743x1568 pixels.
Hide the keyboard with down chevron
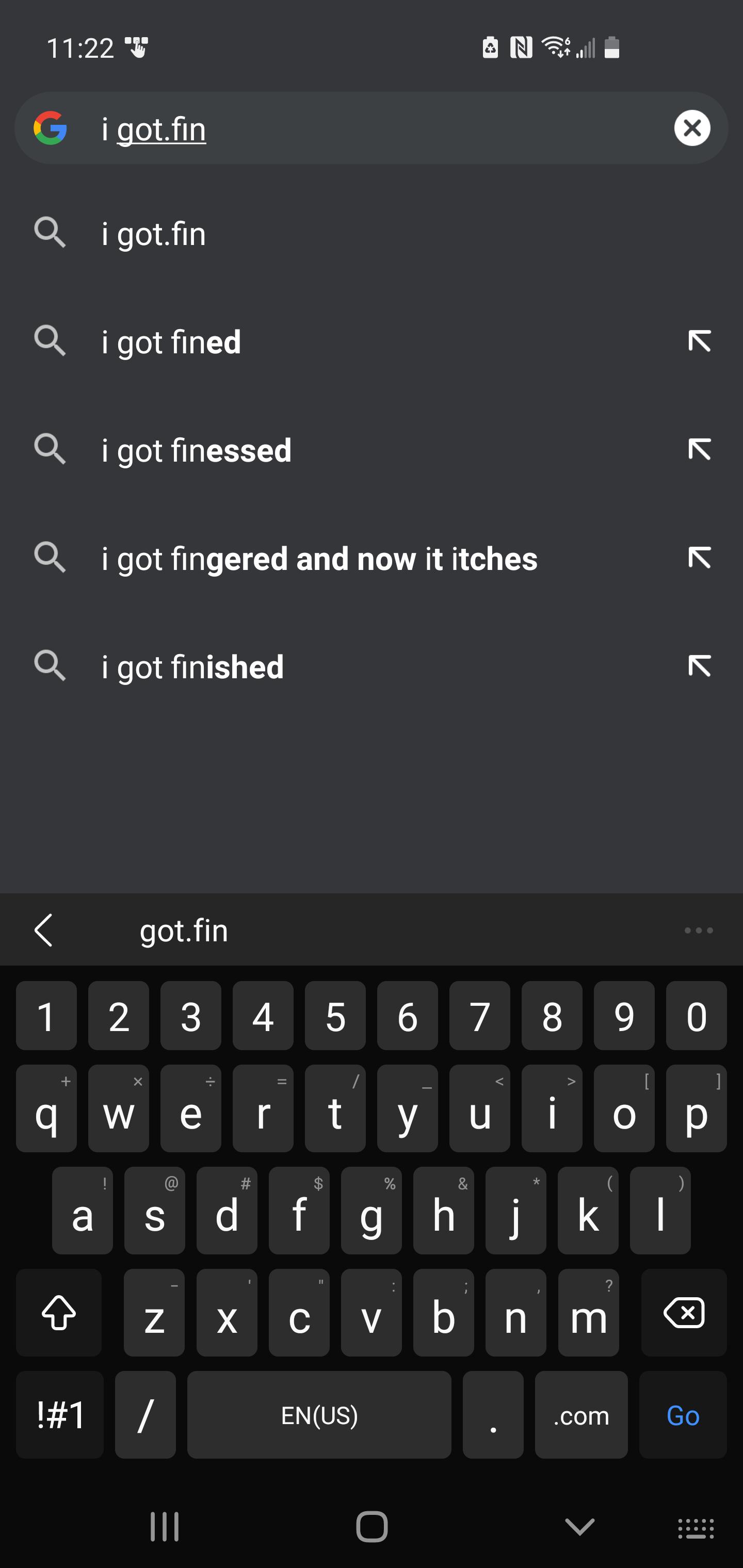[x=579, y=1527]
